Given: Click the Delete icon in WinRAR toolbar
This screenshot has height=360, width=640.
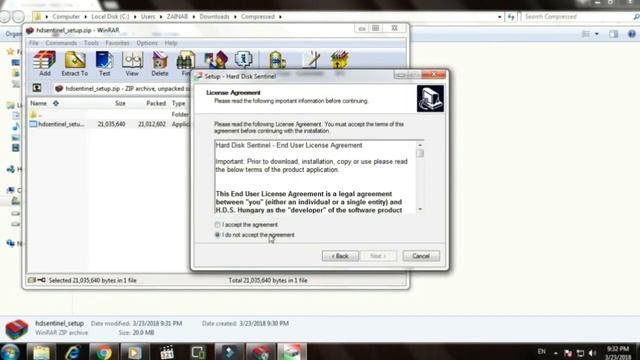Looking at the screenshot, I should tap(160, 63).
